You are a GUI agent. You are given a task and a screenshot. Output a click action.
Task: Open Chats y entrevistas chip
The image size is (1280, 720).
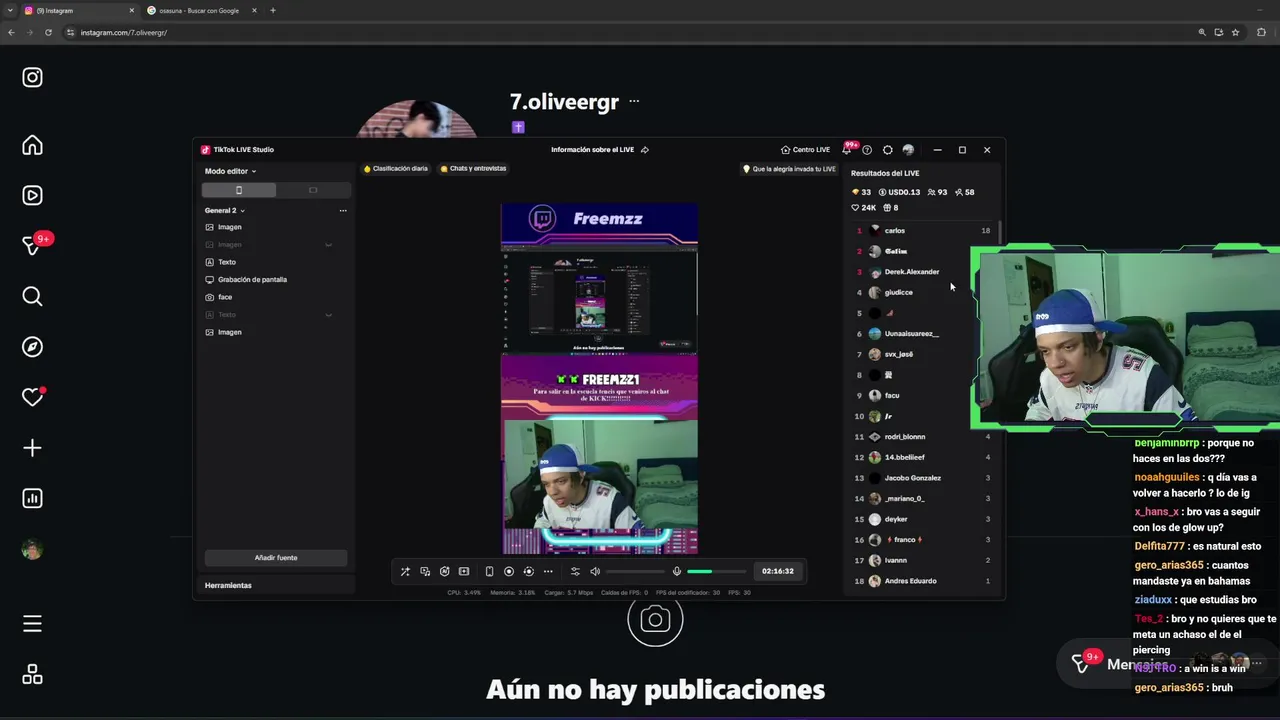coord(474,168)
